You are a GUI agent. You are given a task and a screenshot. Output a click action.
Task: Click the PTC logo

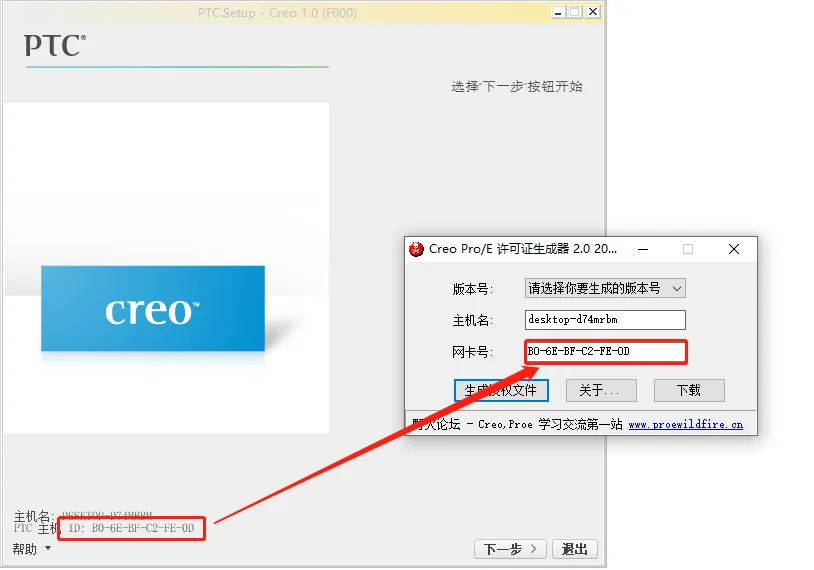click(55, 45)
